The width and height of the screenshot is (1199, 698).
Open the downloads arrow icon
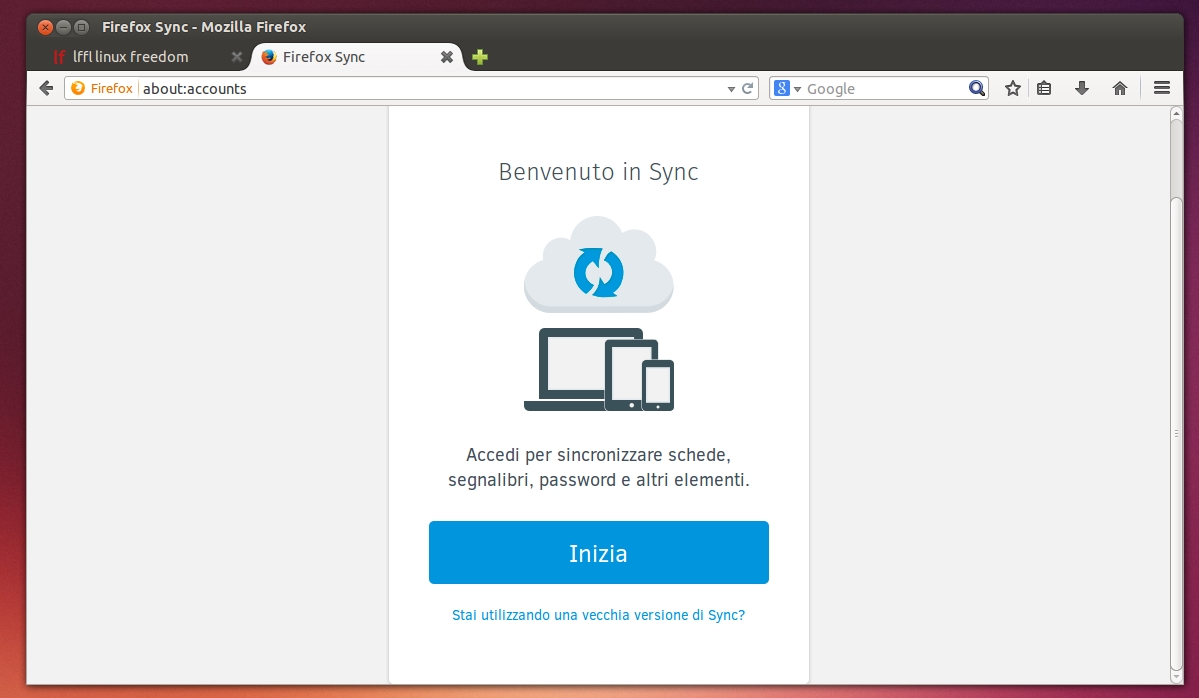1081,89
